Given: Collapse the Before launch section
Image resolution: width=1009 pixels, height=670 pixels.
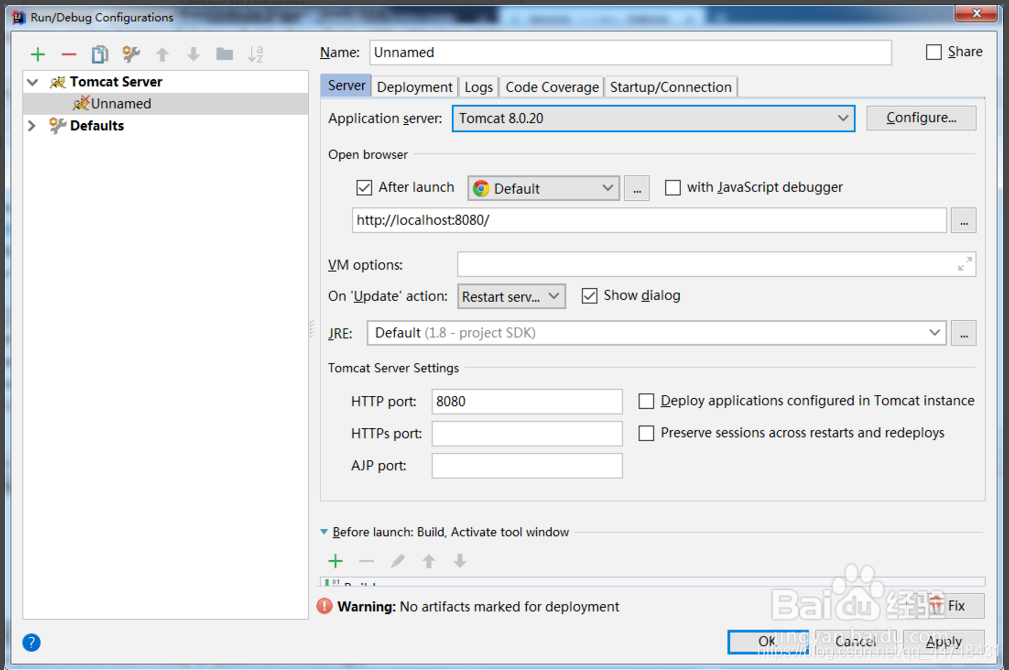Looking at the screenshot, I should coord(324,532).
